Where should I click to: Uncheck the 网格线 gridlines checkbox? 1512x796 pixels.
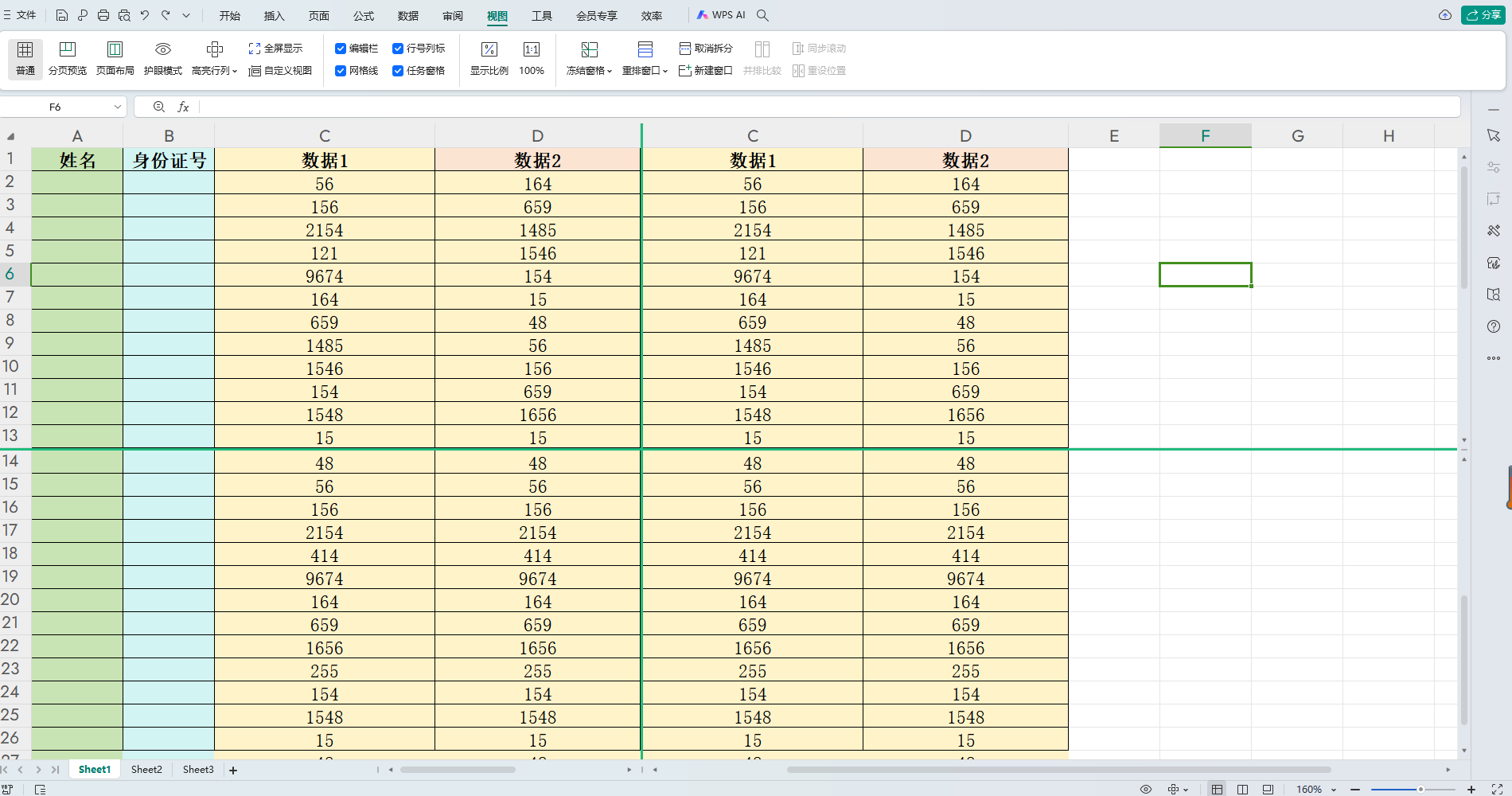[341, 70]
